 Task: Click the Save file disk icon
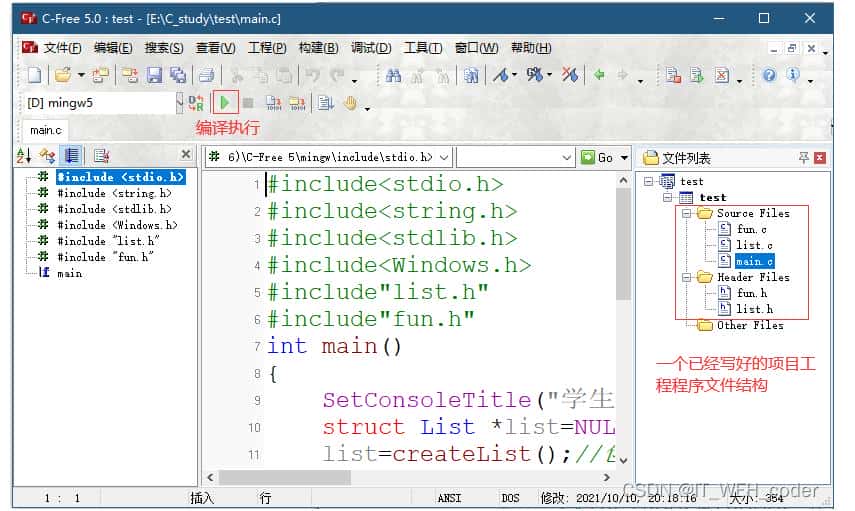click(x=154, y=75)
